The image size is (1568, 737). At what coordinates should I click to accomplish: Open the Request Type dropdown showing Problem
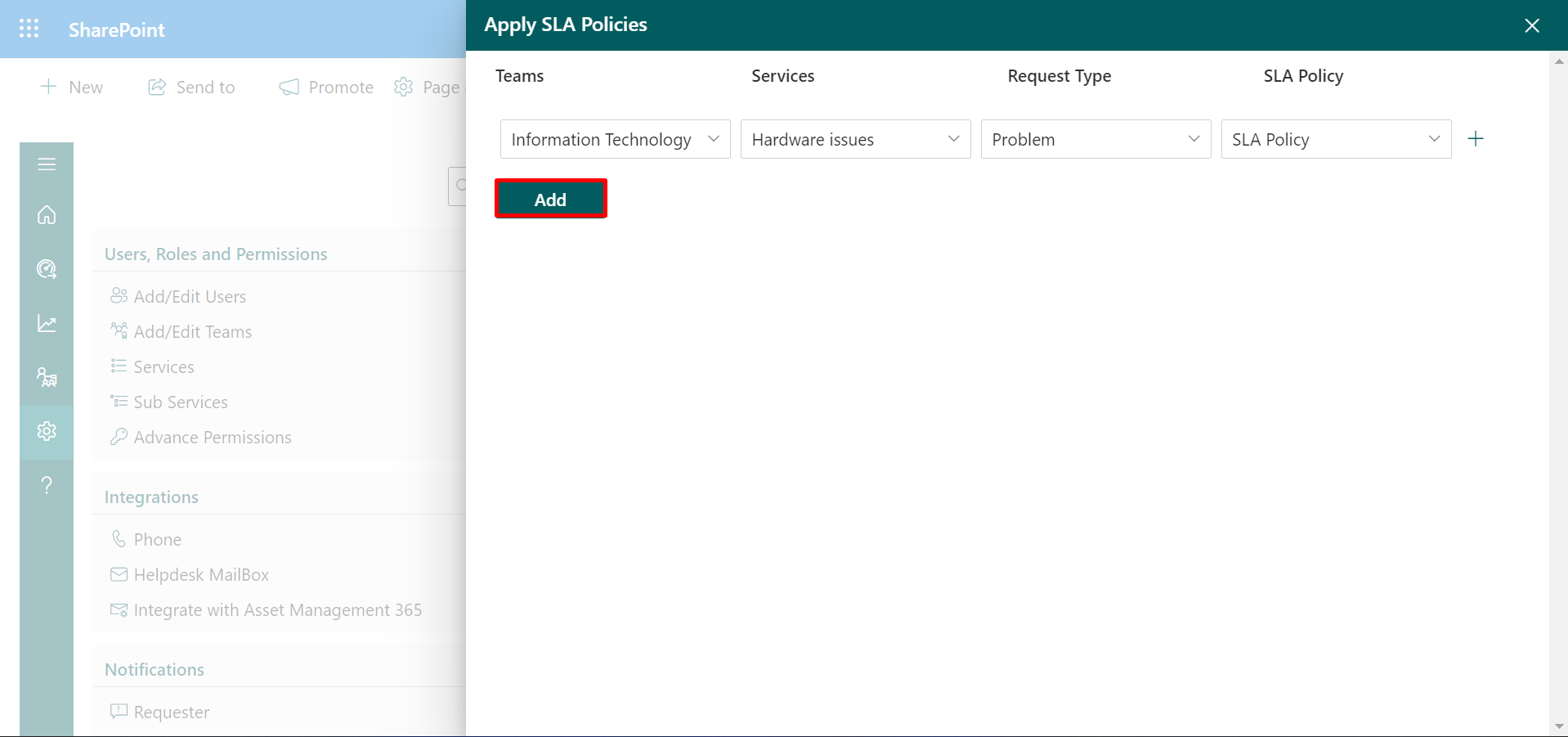tap(1096, 139)
